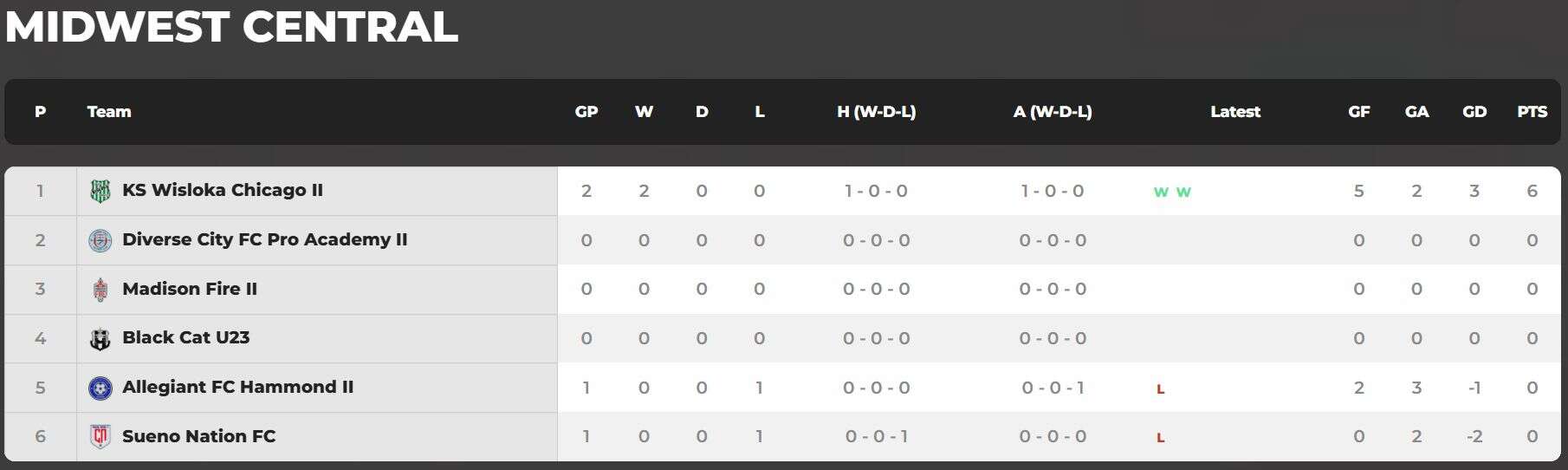1568x470 pixels.
Task: Click the H (W-D-L) column header
Action: [x=877, y=111]
